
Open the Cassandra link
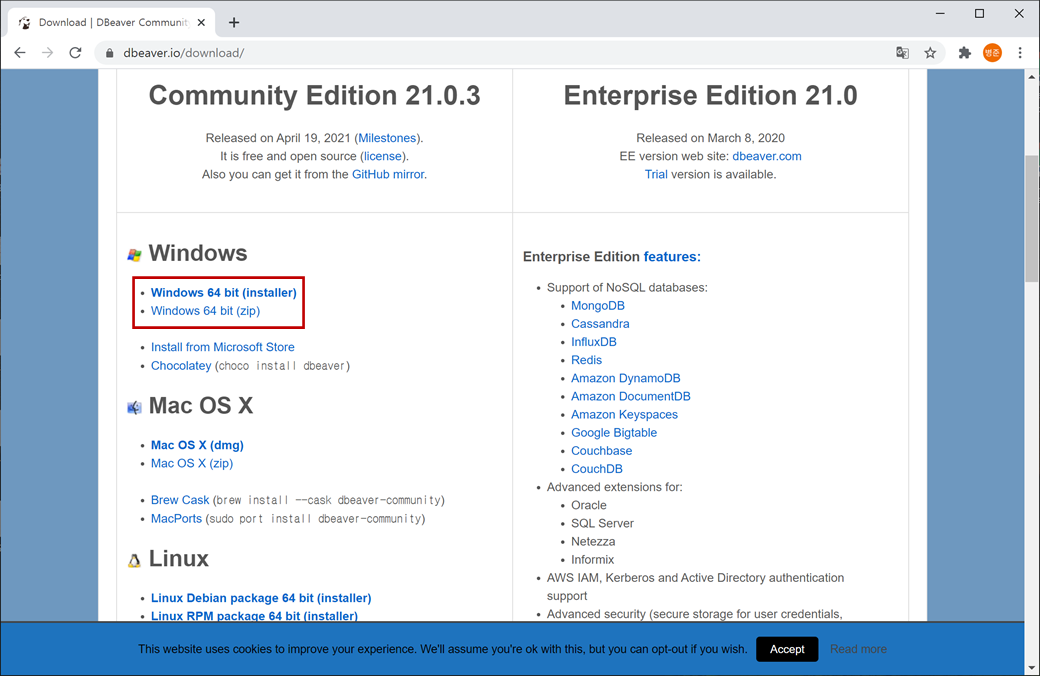click(x=600, y=324)
